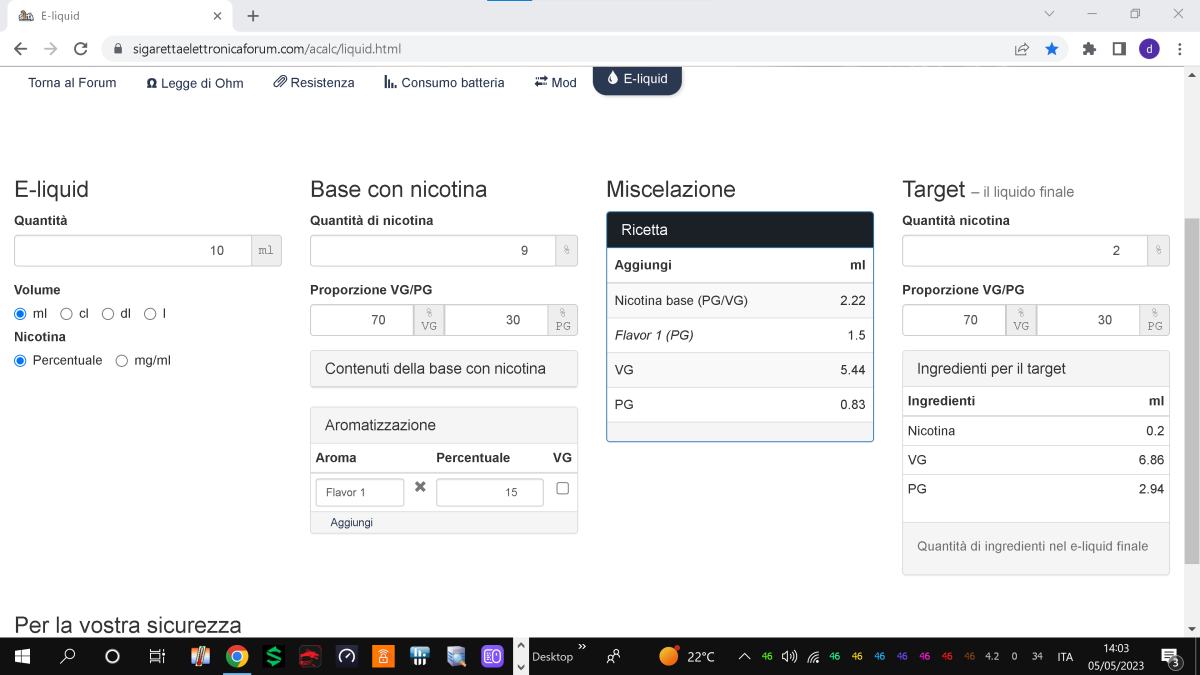Open Chrome profile avatar d

coord(1149,48)
